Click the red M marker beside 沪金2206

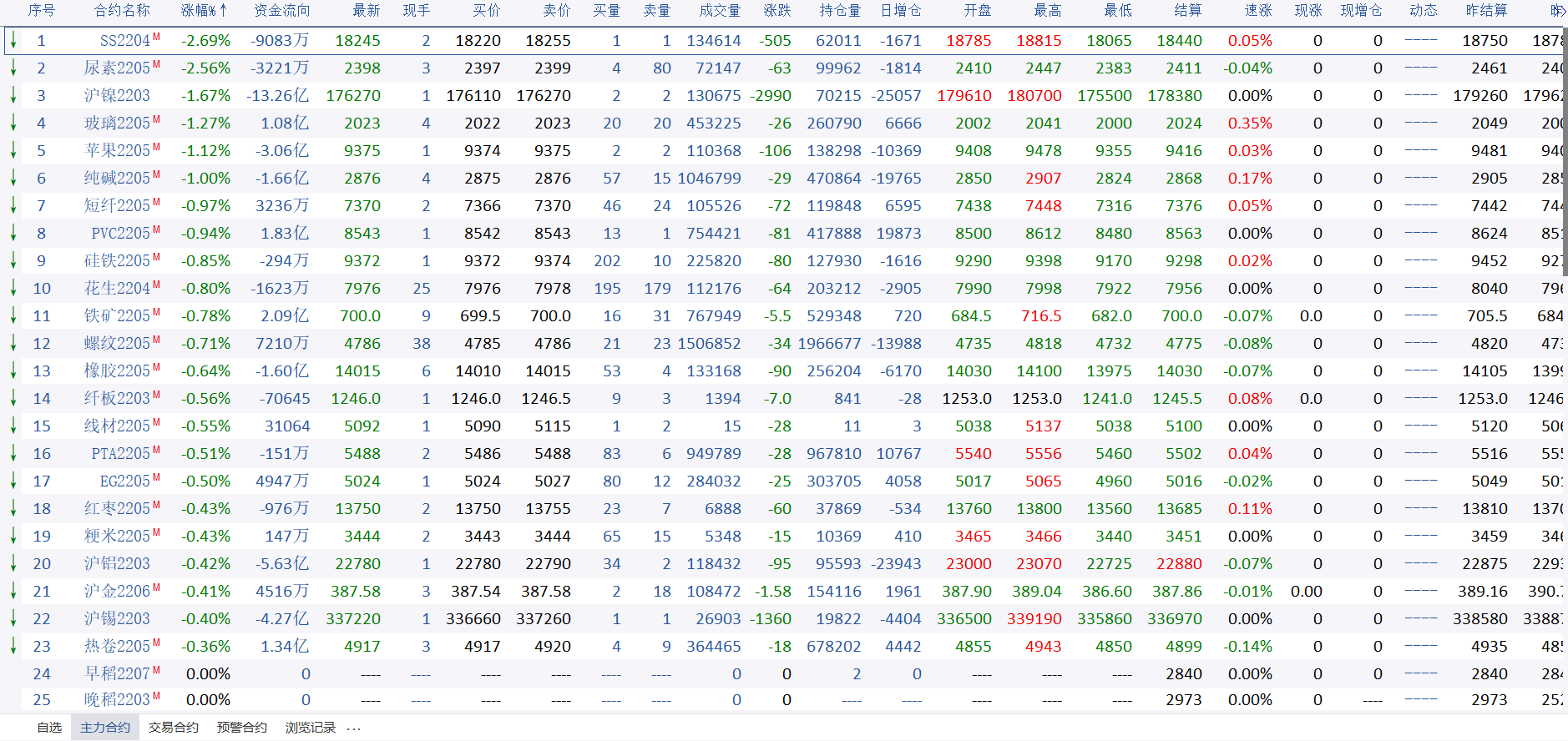tap(156, 587)
